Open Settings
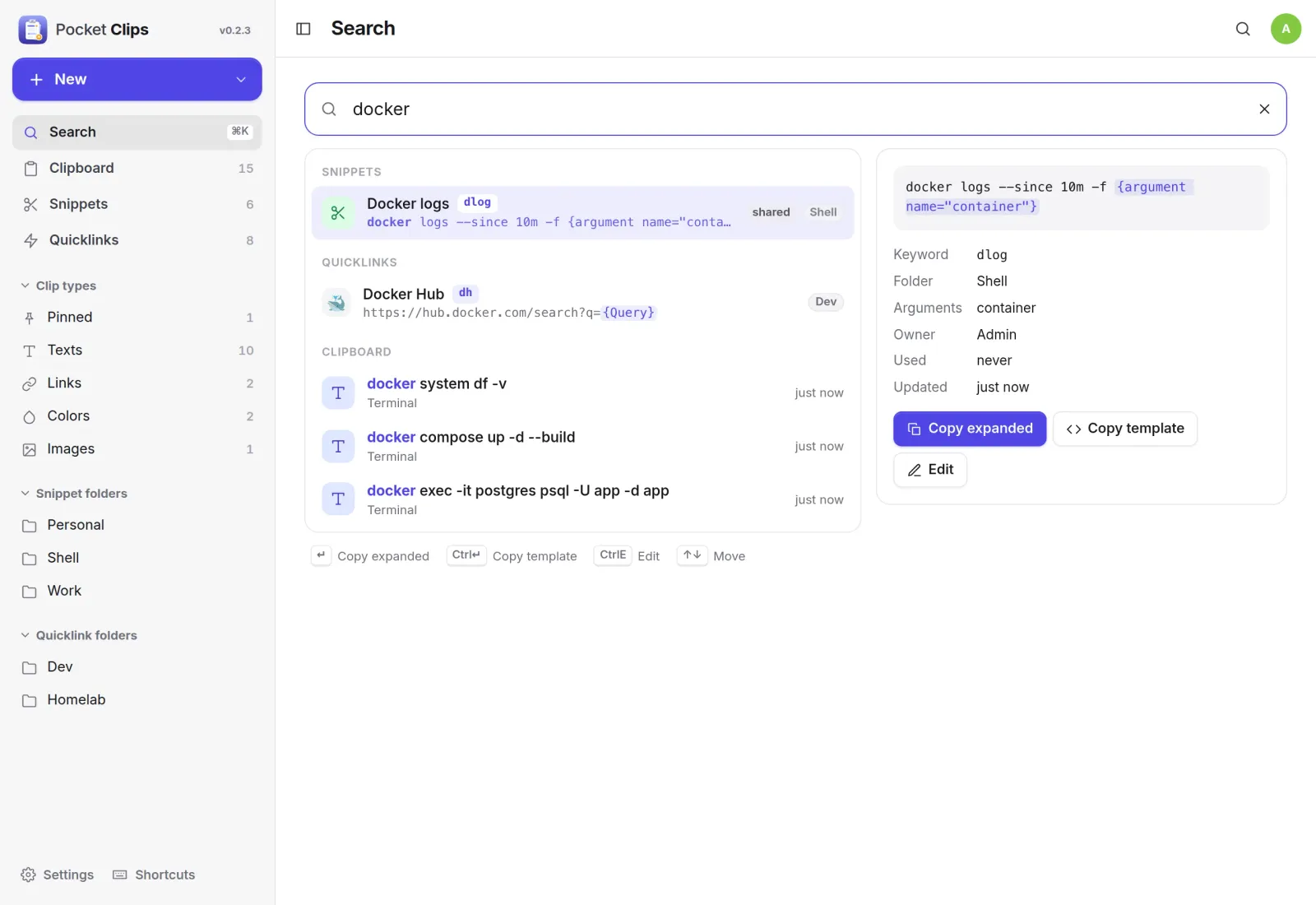 pos(57,875)
